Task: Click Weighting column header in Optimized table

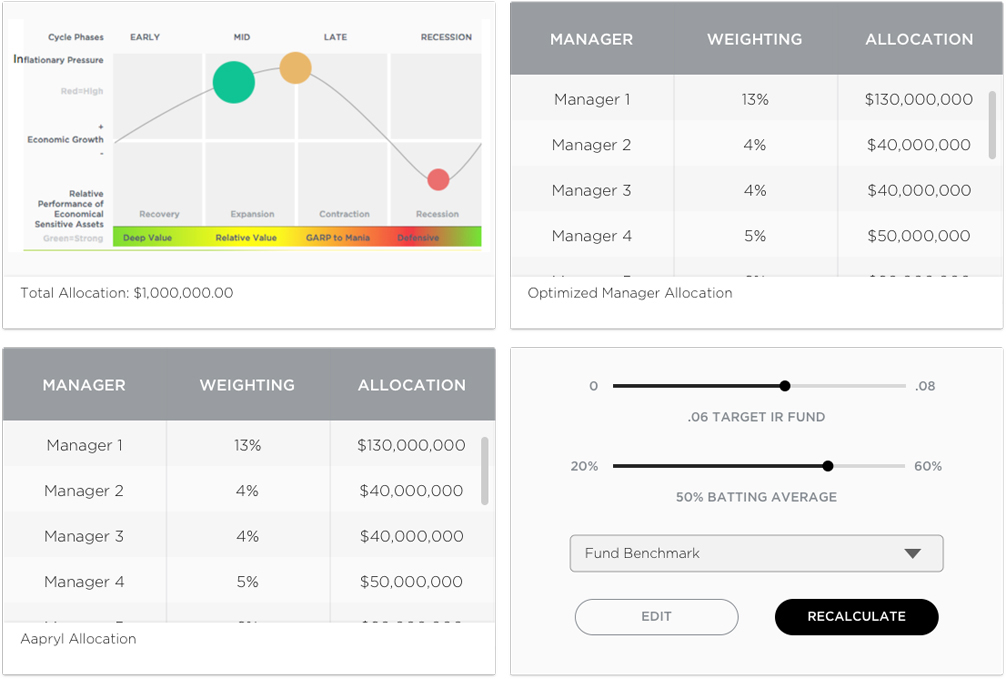Action: (x=754, y=39)
